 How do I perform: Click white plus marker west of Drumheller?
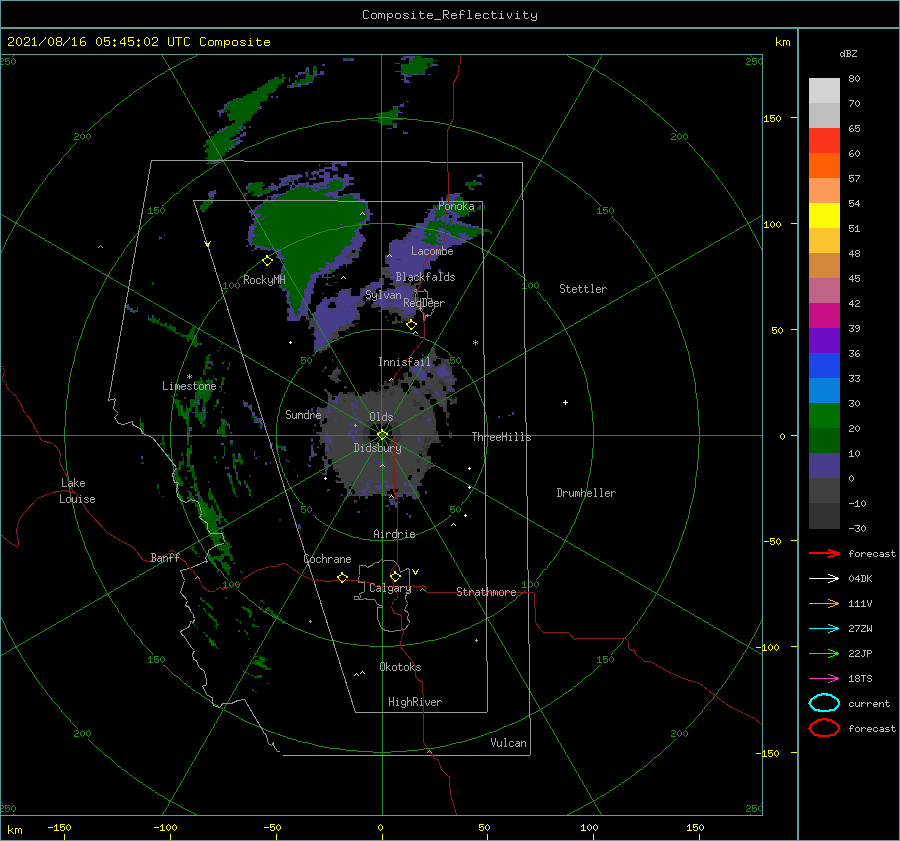coord(565,402)
